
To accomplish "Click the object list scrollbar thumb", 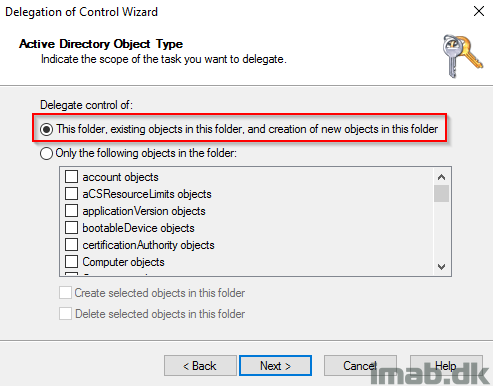I will click(x=441, y=193).
